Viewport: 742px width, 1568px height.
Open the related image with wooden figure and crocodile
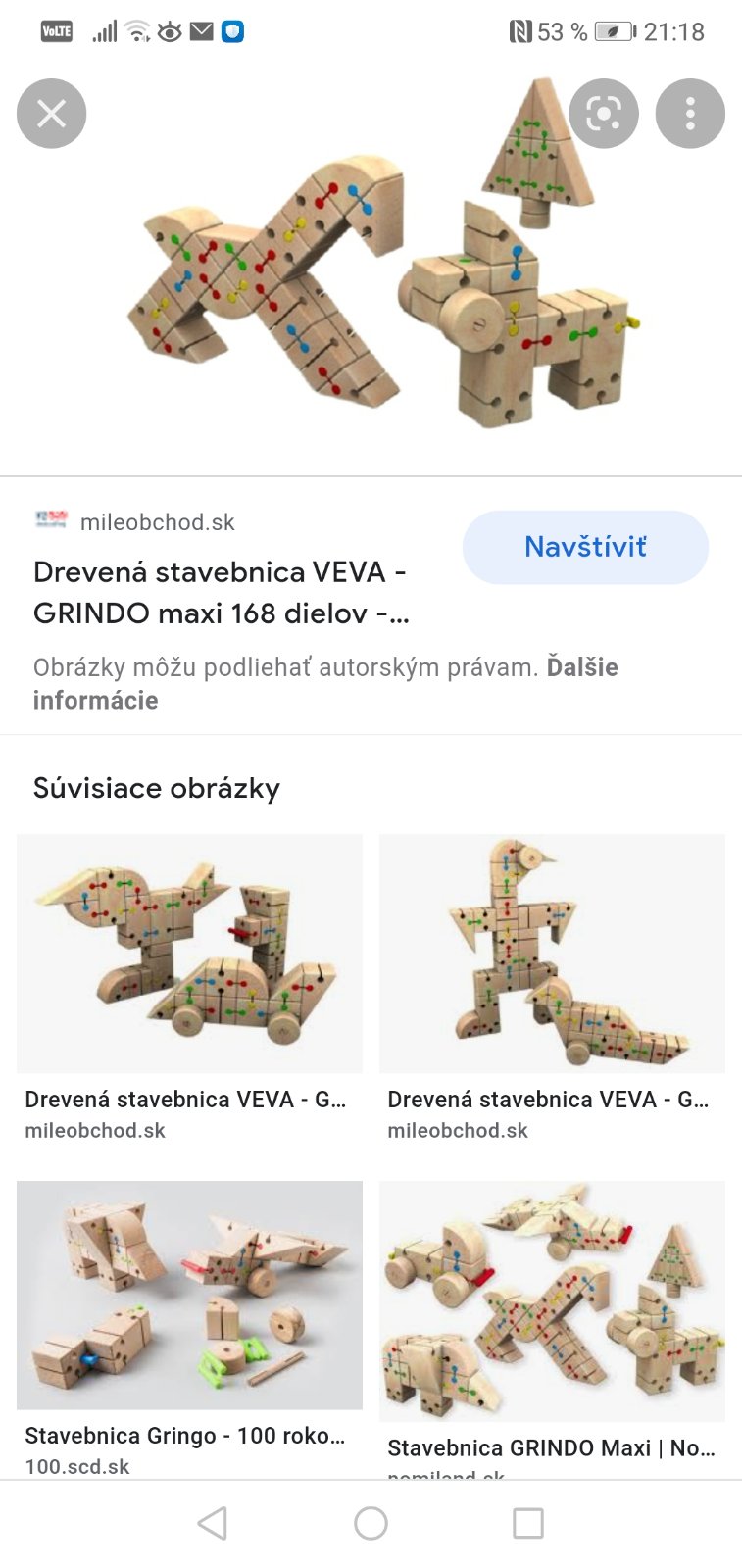(552, 953)
